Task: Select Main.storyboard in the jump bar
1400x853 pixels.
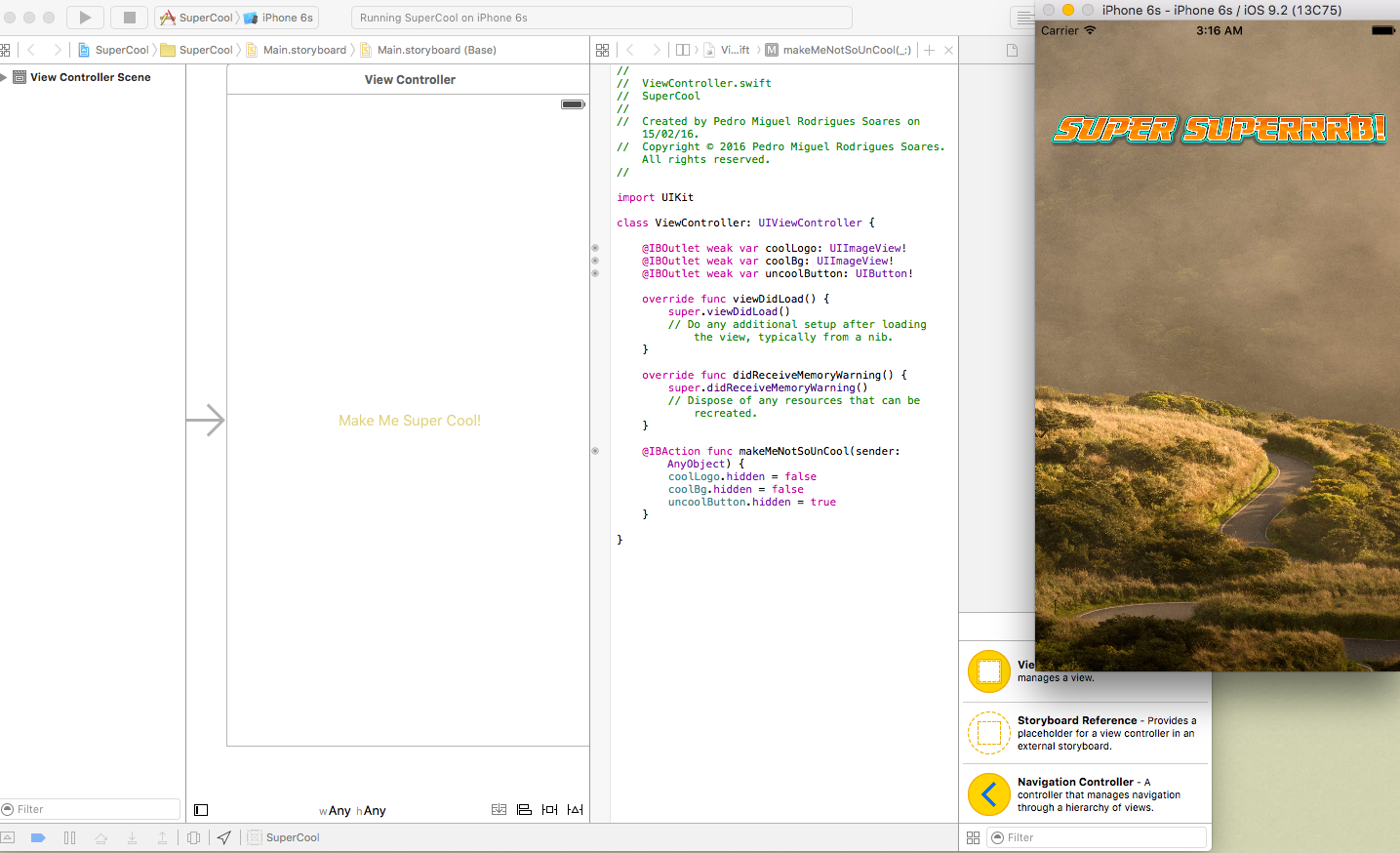Action: tap(297, 50)
